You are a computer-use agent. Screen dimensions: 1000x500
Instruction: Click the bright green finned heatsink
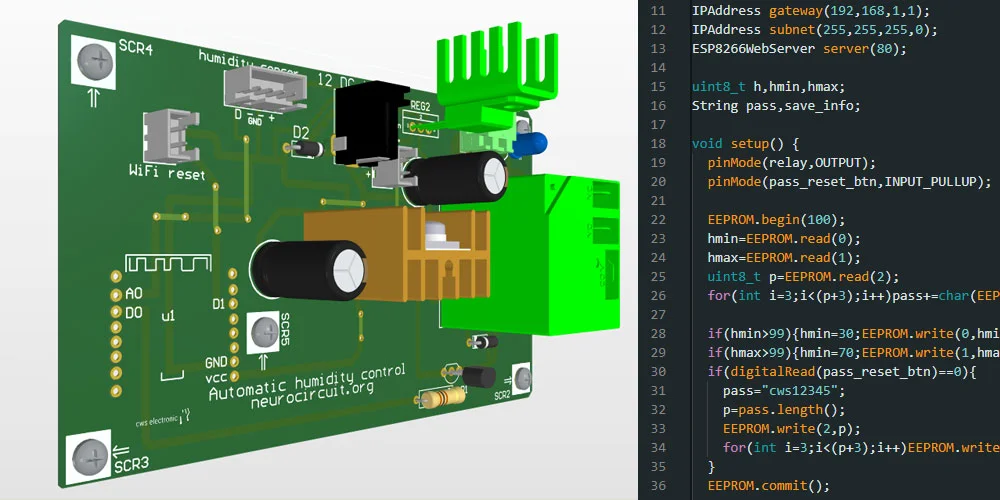point(478,78)
